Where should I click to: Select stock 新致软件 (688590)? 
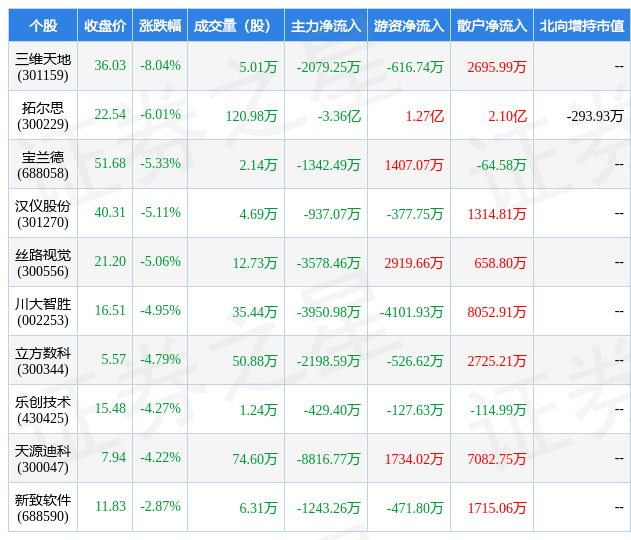point(43,508)
